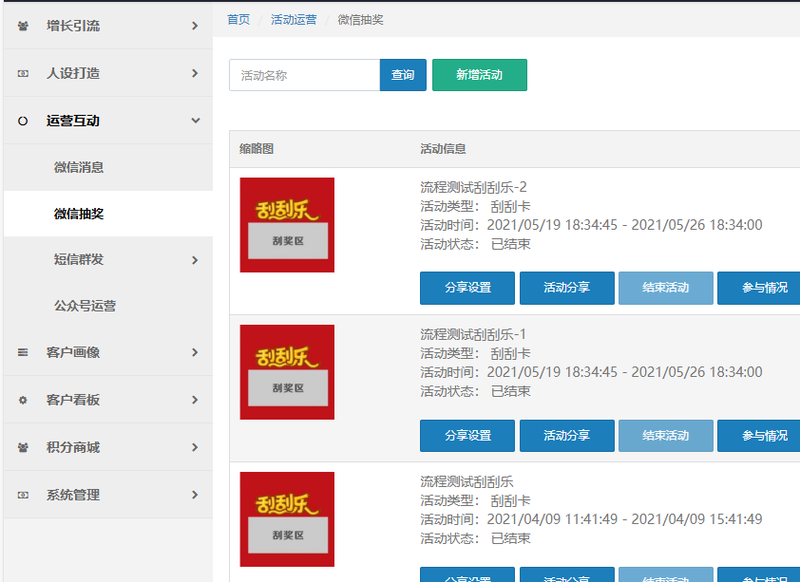Click the icon beside 人设打造 menu
This screenshot has height=582, width=800.
click(x=23, y=73)
